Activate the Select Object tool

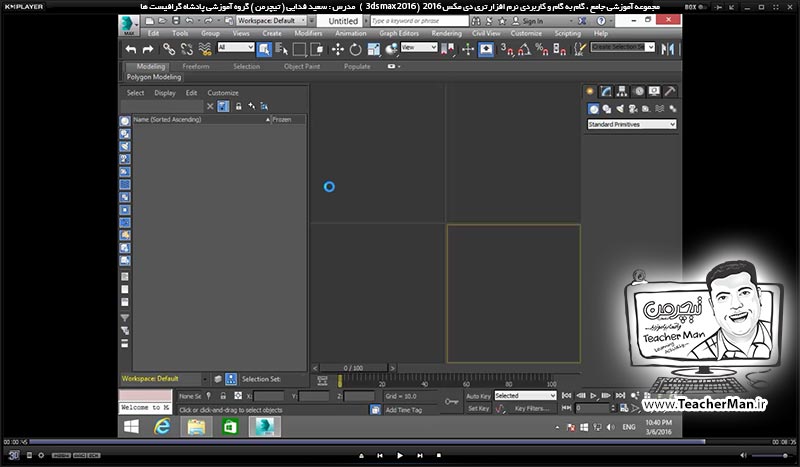click(264, 49)
